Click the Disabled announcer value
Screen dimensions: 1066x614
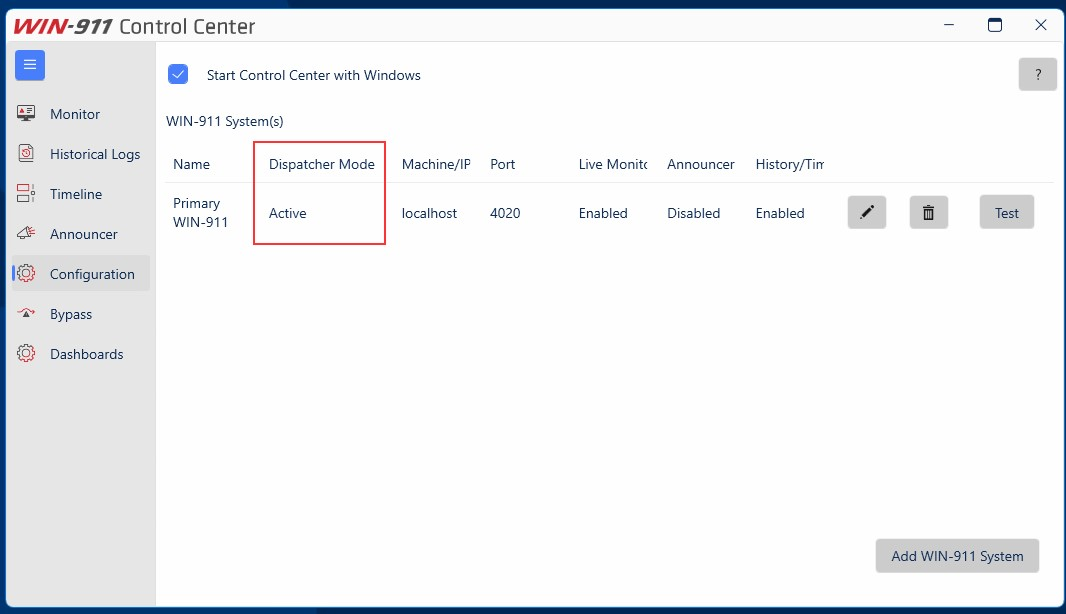(x=693, y=213)
